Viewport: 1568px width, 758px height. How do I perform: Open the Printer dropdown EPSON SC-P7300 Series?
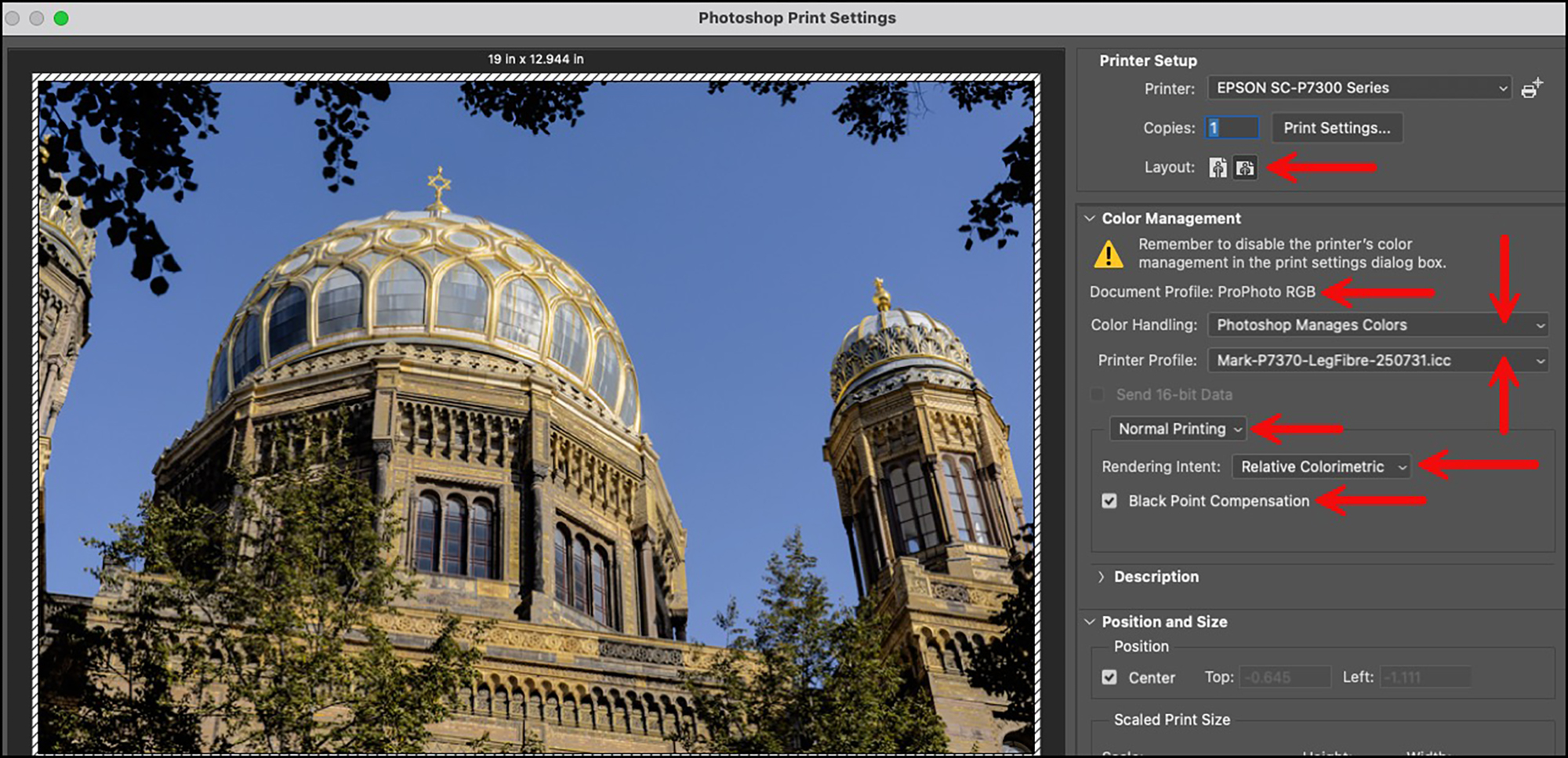point(1359,88)
